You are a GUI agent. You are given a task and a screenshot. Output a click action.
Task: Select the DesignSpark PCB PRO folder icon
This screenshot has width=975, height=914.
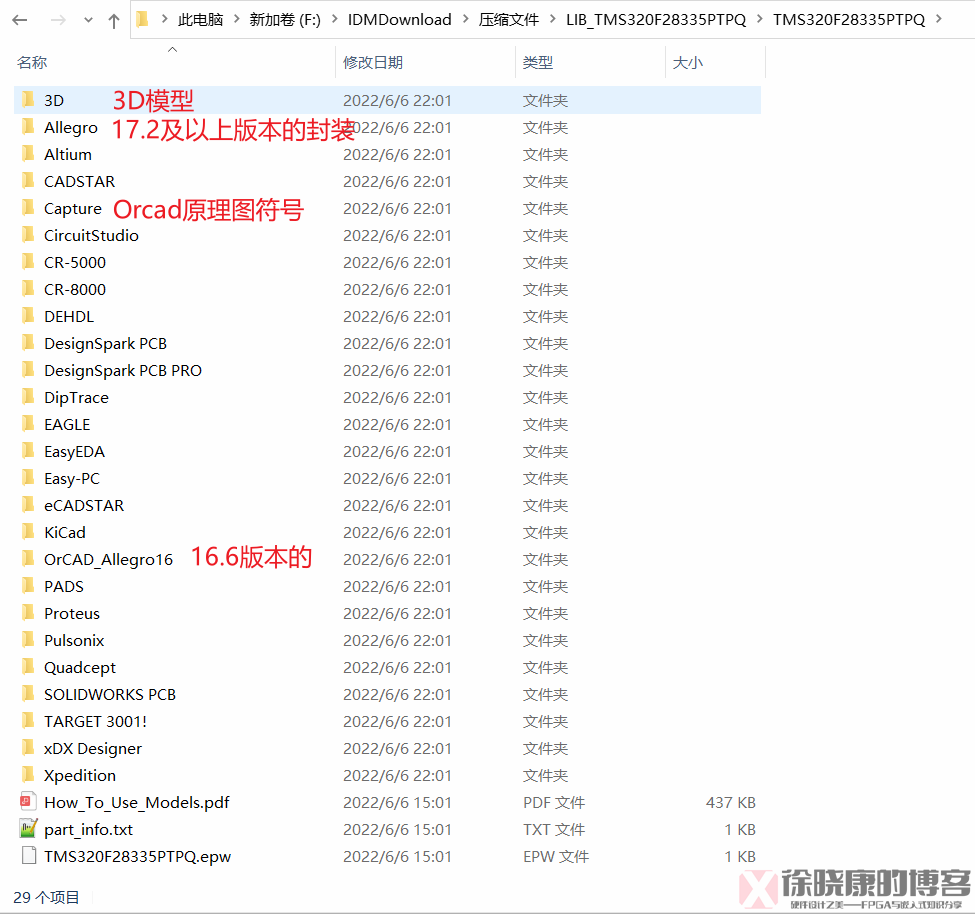(28, 370)
